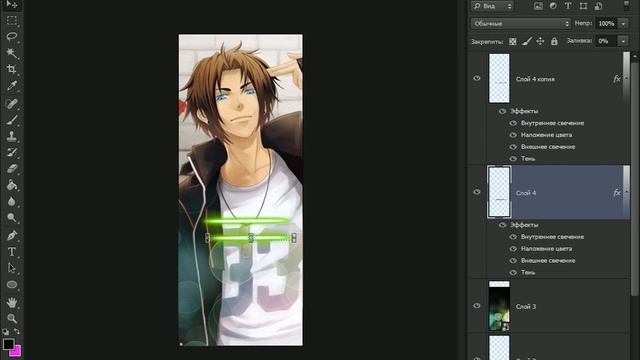Viewport: 640px width, 360px height.
Task: Click the opacity 100% value field
Action: click(607, 24)
